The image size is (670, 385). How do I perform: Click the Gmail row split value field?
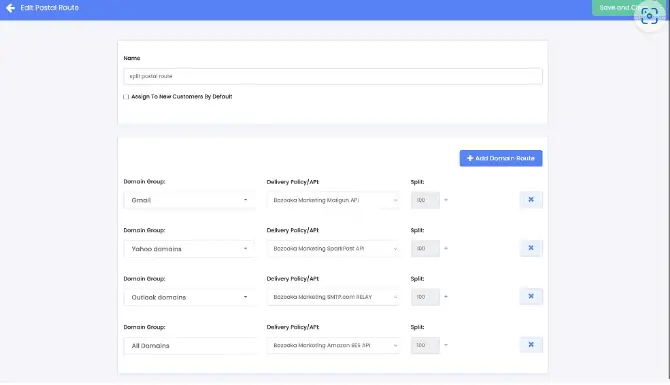point(425,200)
